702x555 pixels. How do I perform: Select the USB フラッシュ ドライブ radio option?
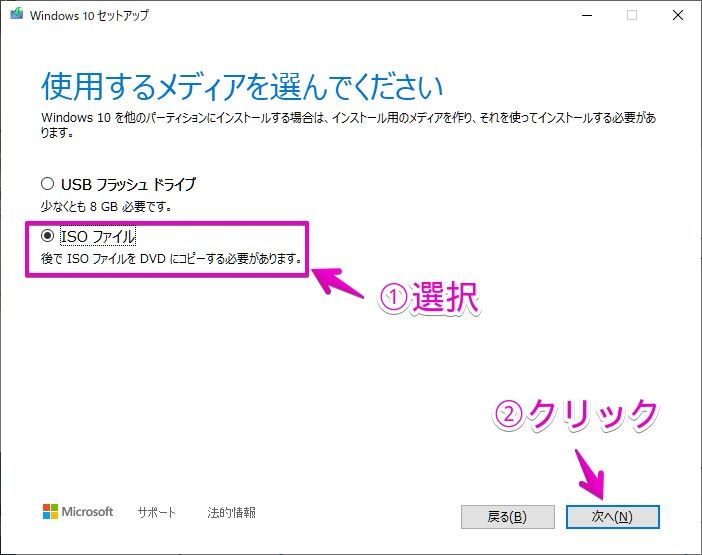(x=47, y=184)
